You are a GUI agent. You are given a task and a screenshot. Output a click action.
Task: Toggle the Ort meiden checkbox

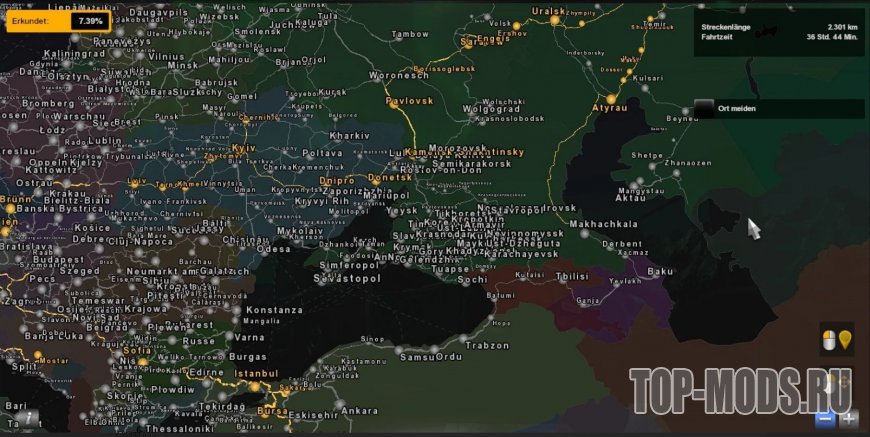704,109
